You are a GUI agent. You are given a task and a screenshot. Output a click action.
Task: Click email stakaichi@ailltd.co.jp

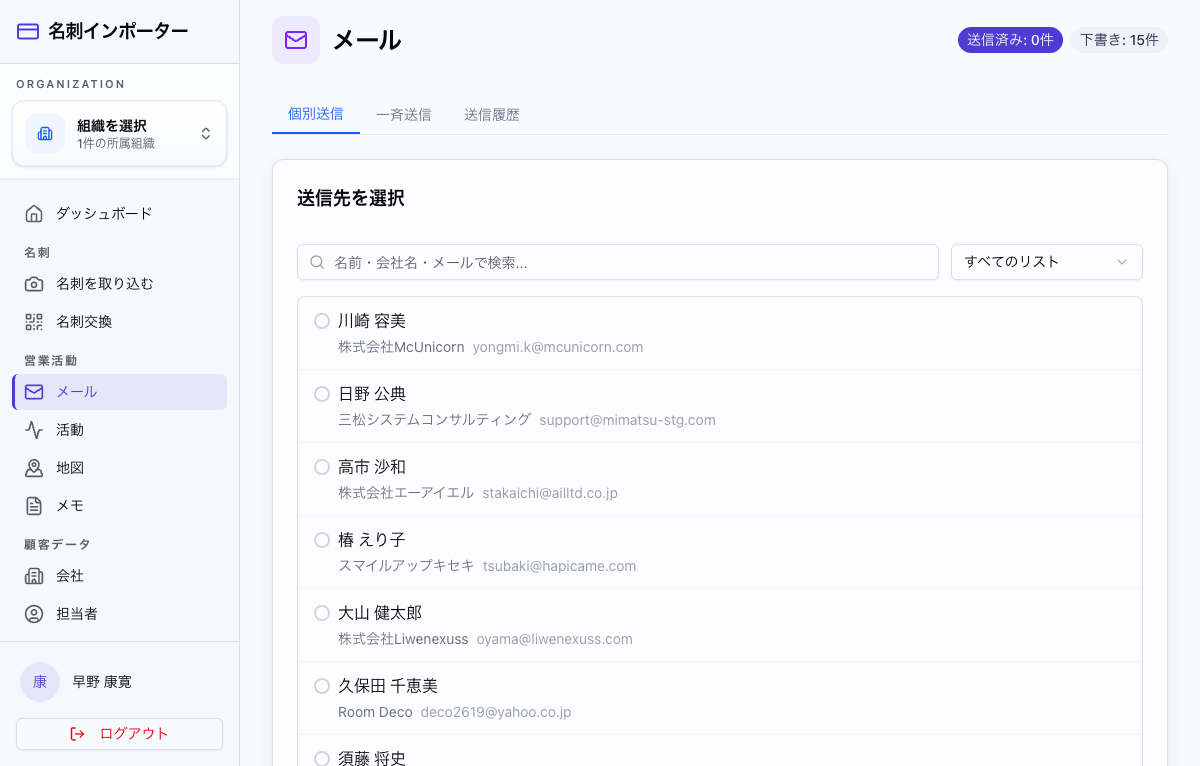click(x=550, y=493)
